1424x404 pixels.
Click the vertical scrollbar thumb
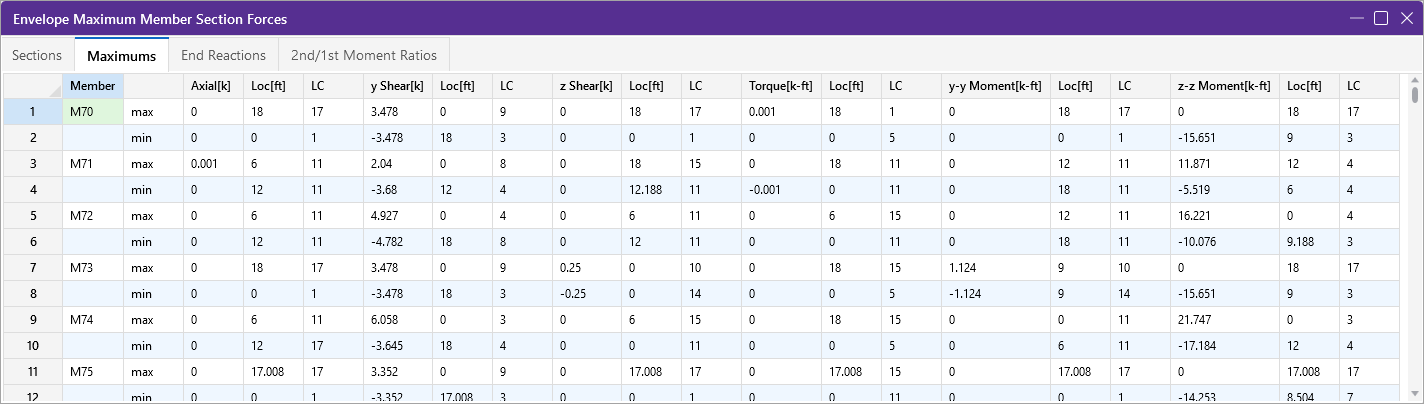pyautogui.click(x=1414, y=96)
